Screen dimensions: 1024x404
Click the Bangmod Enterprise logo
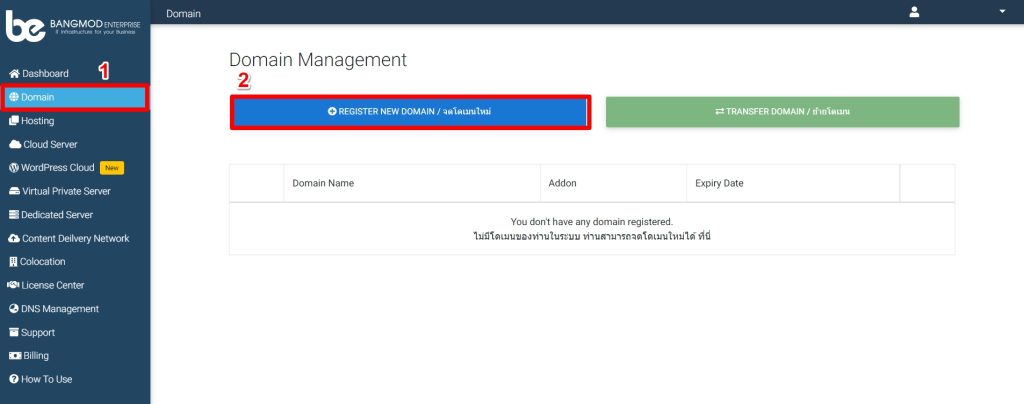pyautogui.click(x=74, y=26)
